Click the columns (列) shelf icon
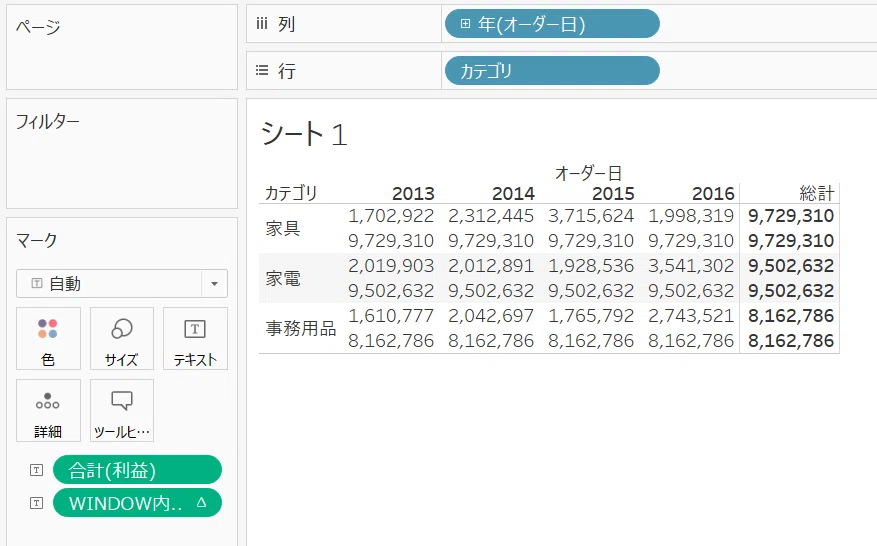 [x=262, y=23]
